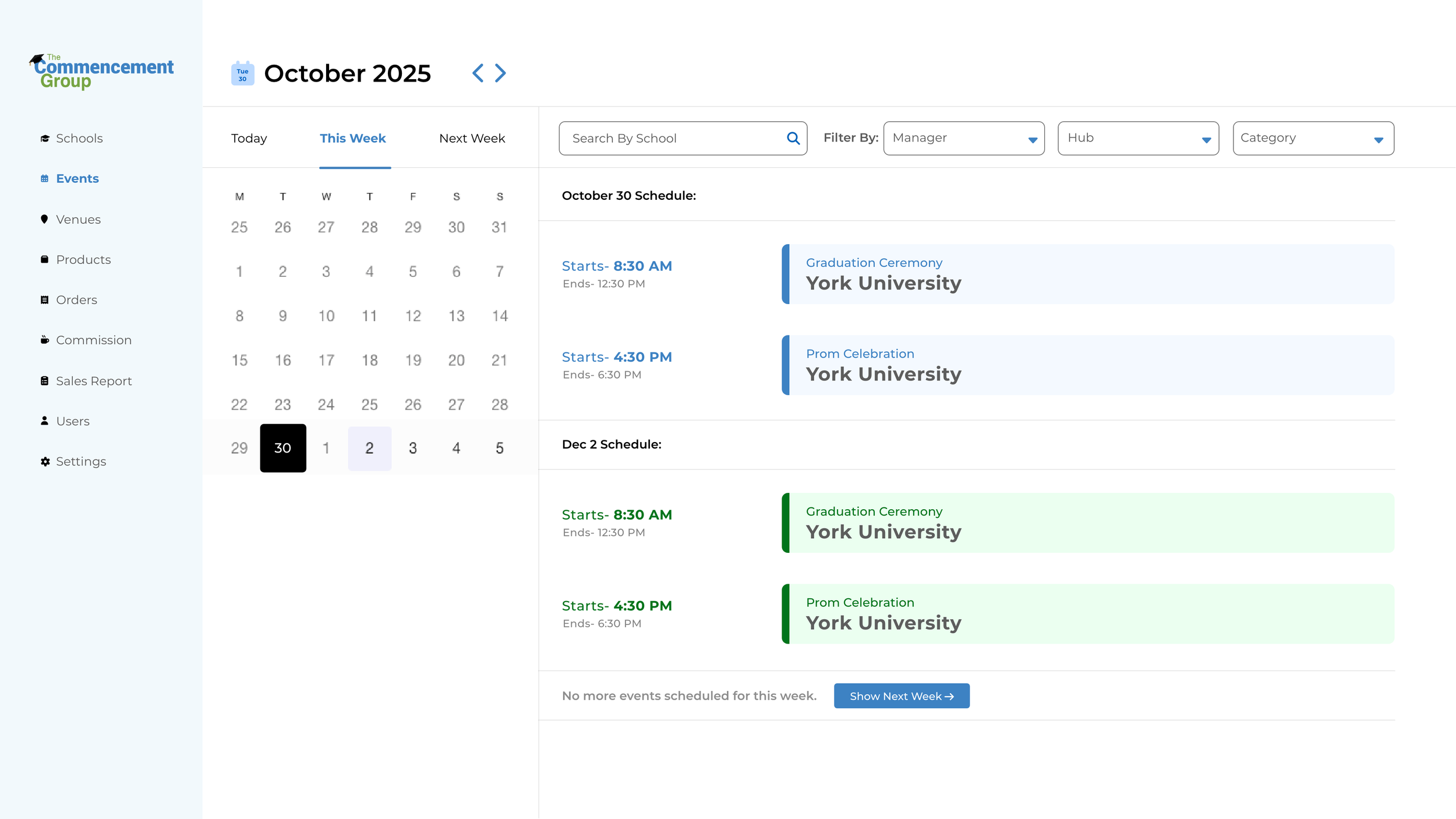The image size is (1456, 819).
Task: Expand the Manager filter dropdown
Action: 963,139
